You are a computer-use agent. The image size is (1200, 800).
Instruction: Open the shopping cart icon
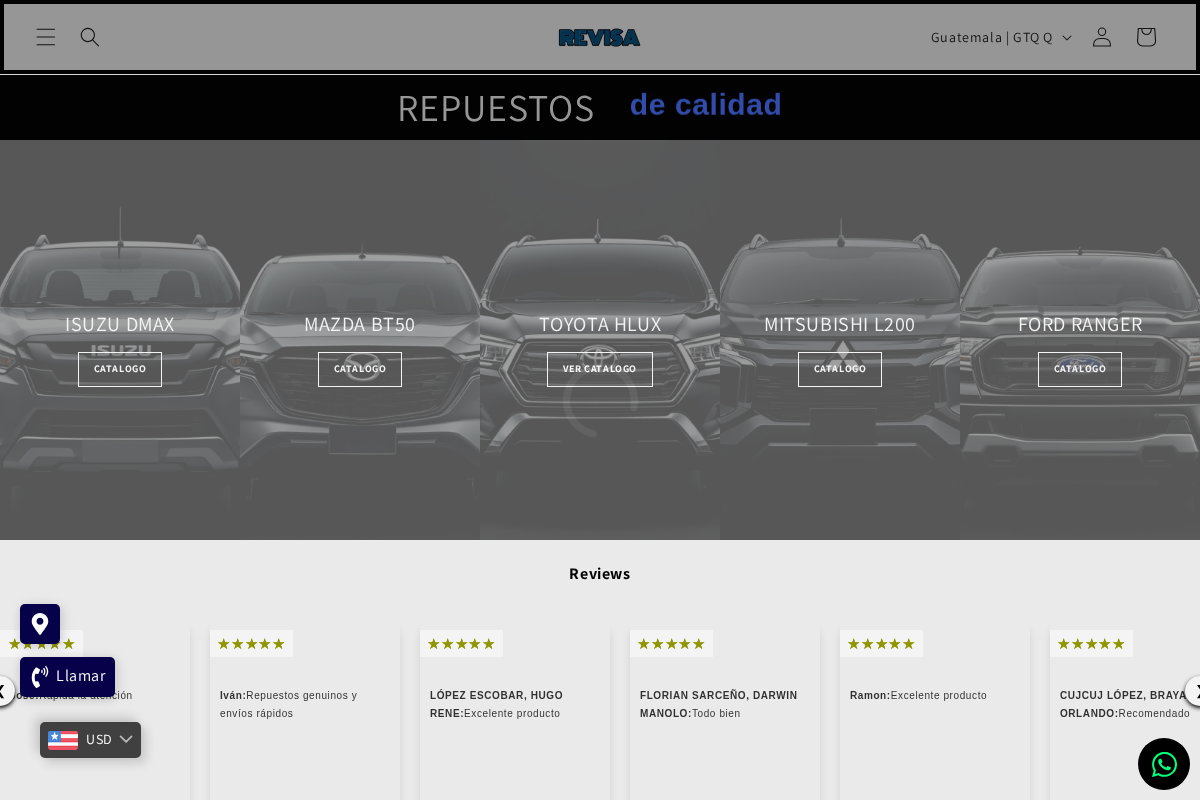click(x=1145, y=37)
